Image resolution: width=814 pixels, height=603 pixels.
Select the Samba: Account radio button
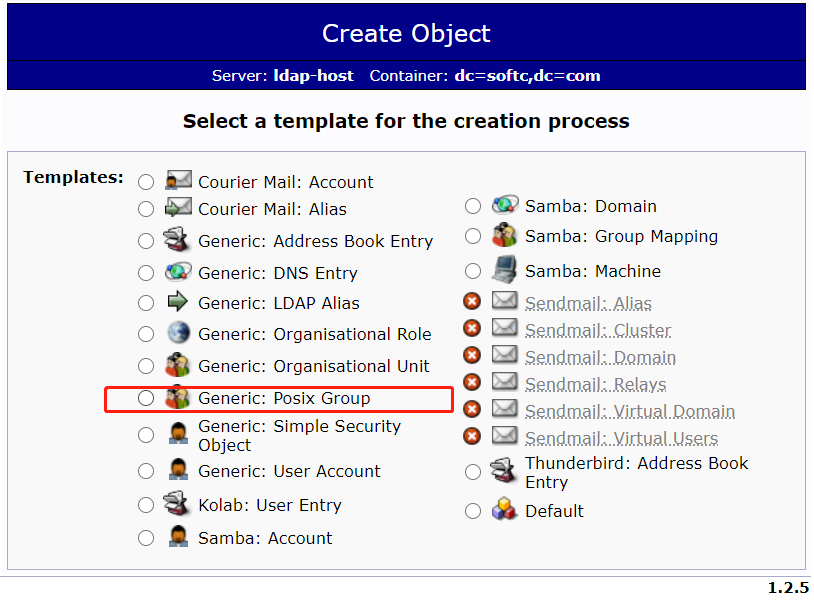pos(146,539)
